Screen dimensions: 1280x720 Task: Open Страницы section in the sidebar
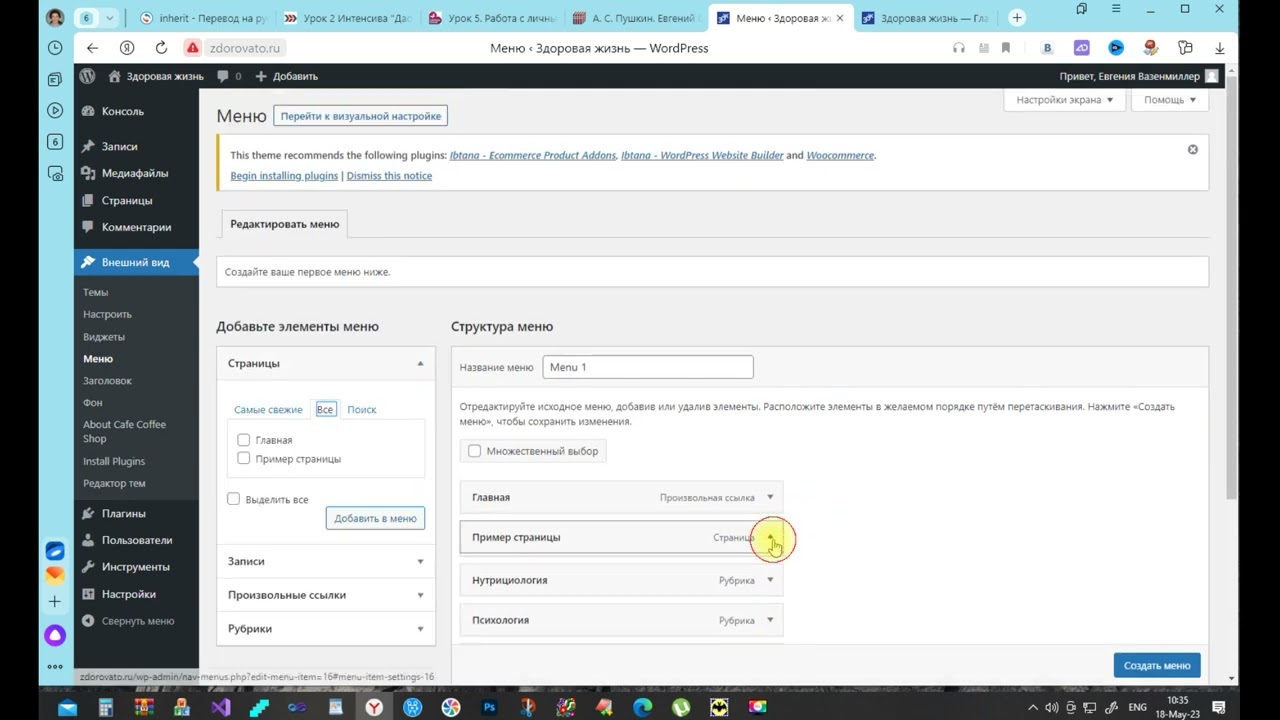[x=127, y=200]
